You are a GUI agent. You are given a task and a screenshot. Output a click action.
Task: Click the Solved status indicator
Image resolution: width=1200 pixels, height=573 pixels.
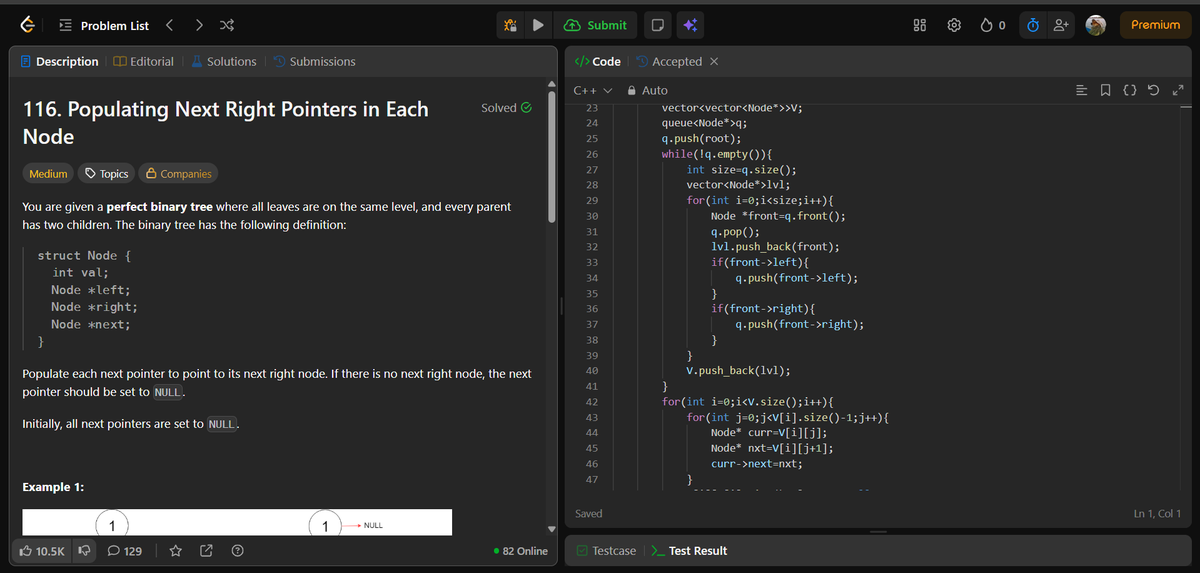tap(506, 108)
